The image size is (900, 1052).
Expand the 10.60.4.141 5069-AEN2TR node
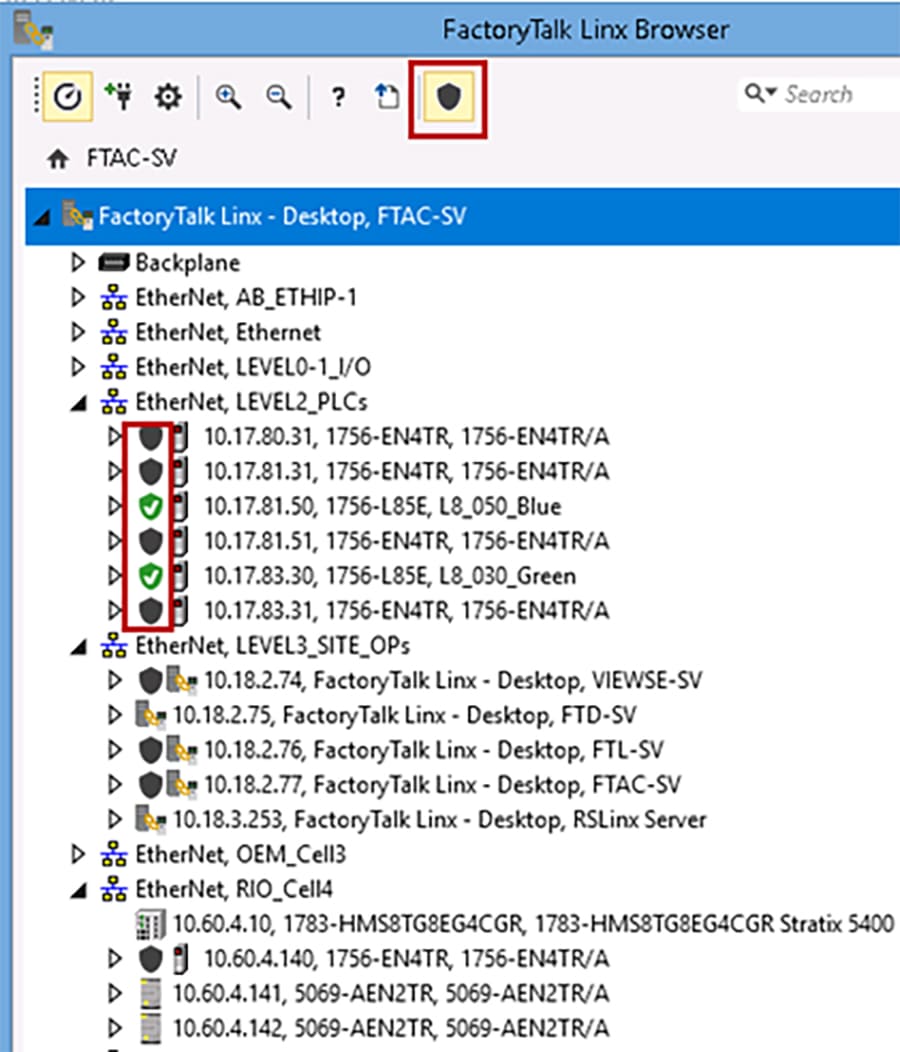115,994
